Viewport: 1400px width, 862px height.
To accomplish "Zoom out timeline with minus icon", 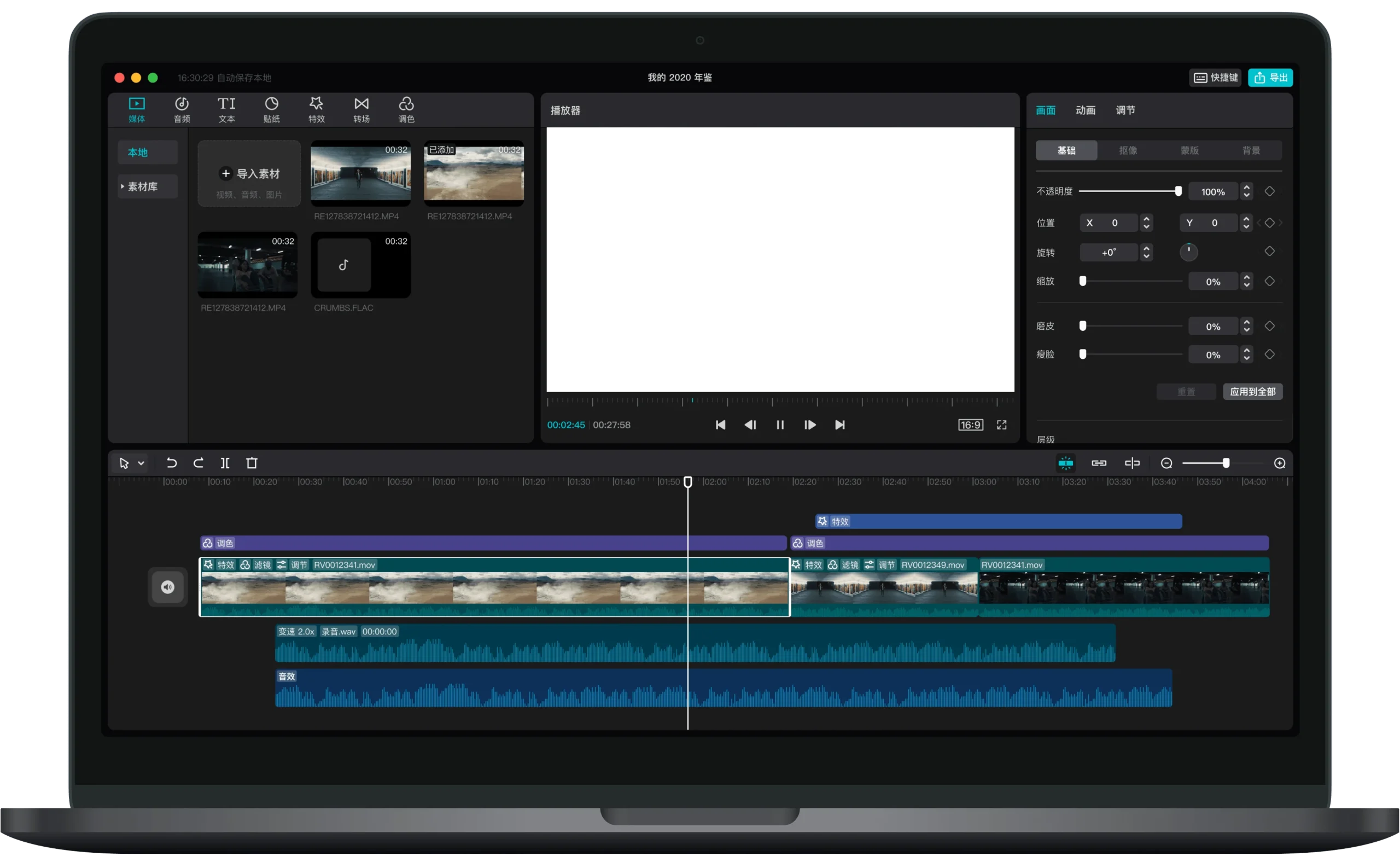I will tap(1166, 463).
